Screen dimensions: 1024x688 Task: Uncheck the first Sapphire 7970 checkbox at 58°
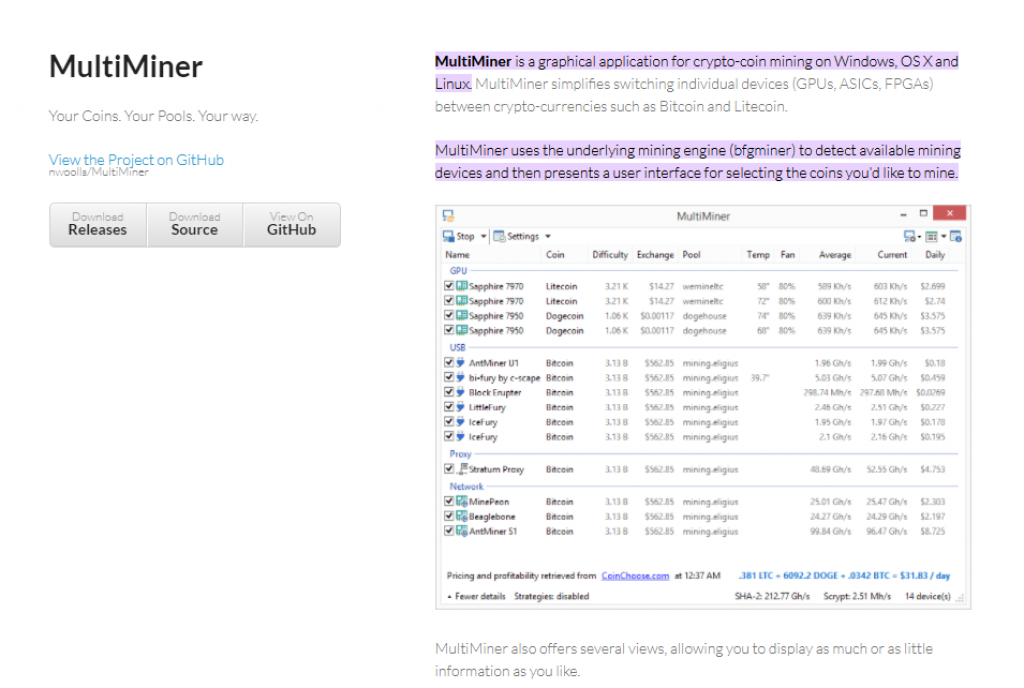click(449, 286)
